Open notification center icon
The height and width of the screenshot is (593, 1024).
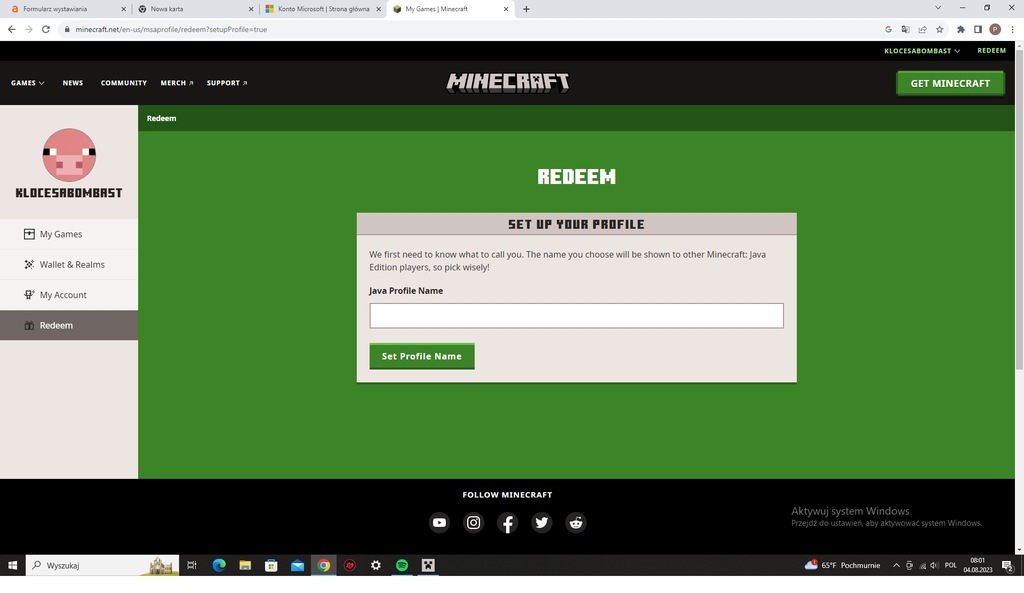point(1008,566)
